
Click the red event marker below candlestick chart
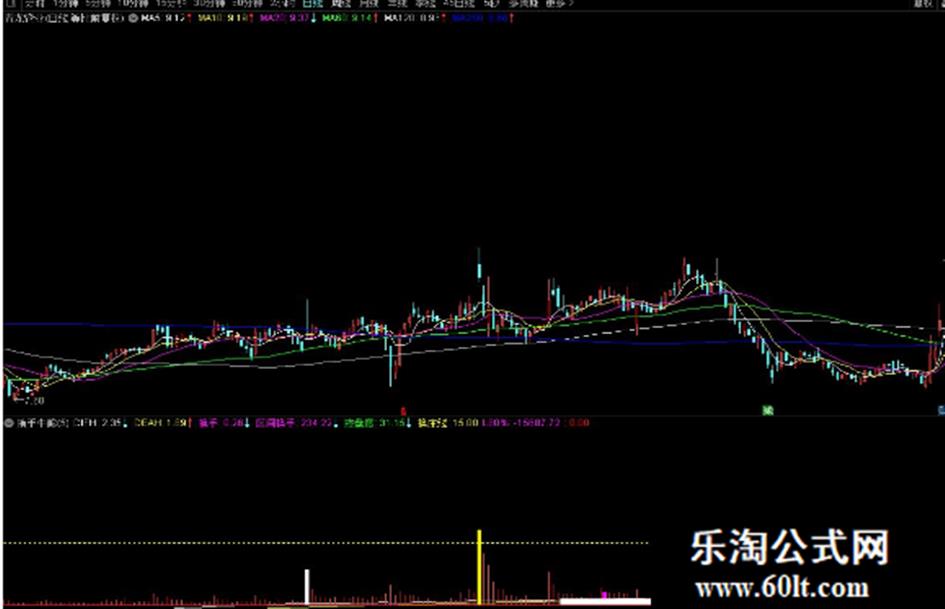click(403, 411)
